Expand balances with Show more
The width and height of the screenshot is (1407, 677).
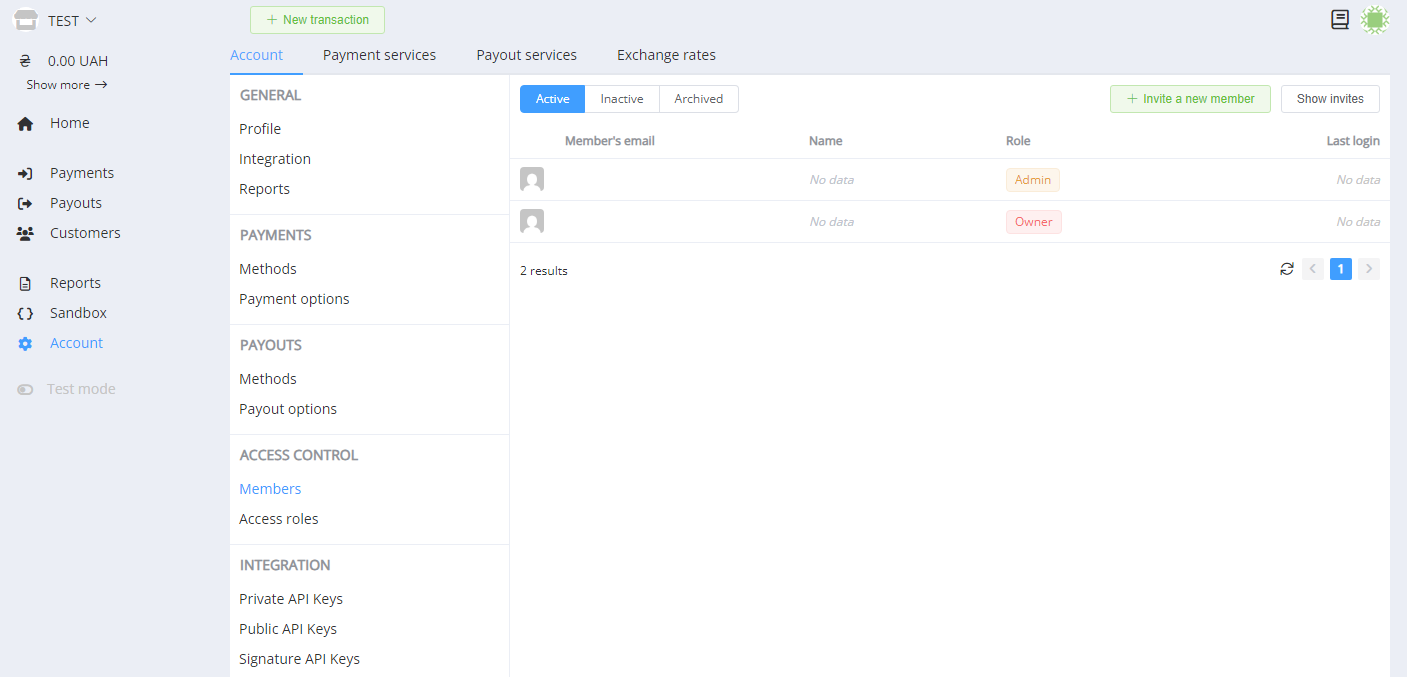(66, 85)
